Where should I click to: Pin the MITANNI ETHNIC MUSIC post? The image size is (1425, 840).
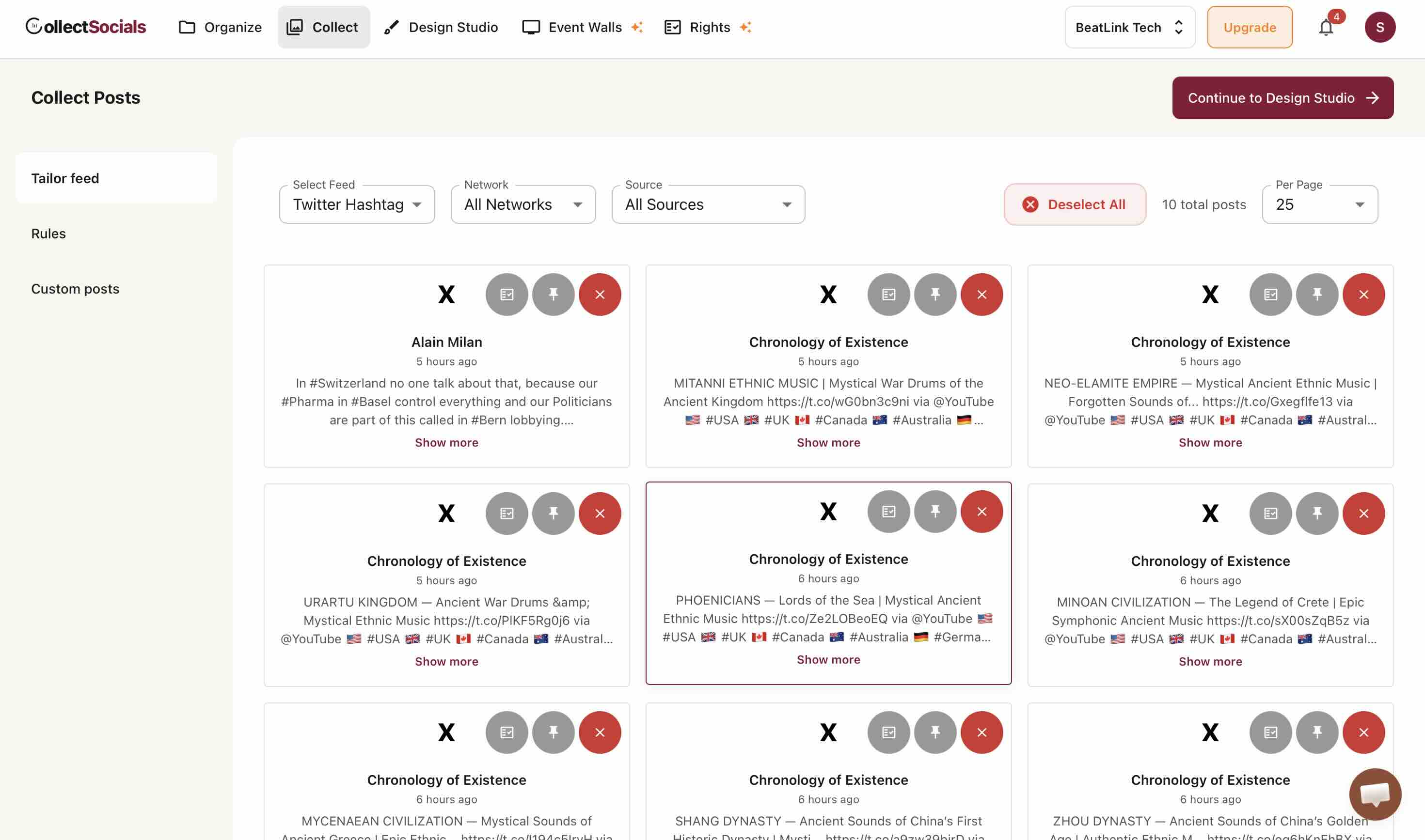point(935,295)
